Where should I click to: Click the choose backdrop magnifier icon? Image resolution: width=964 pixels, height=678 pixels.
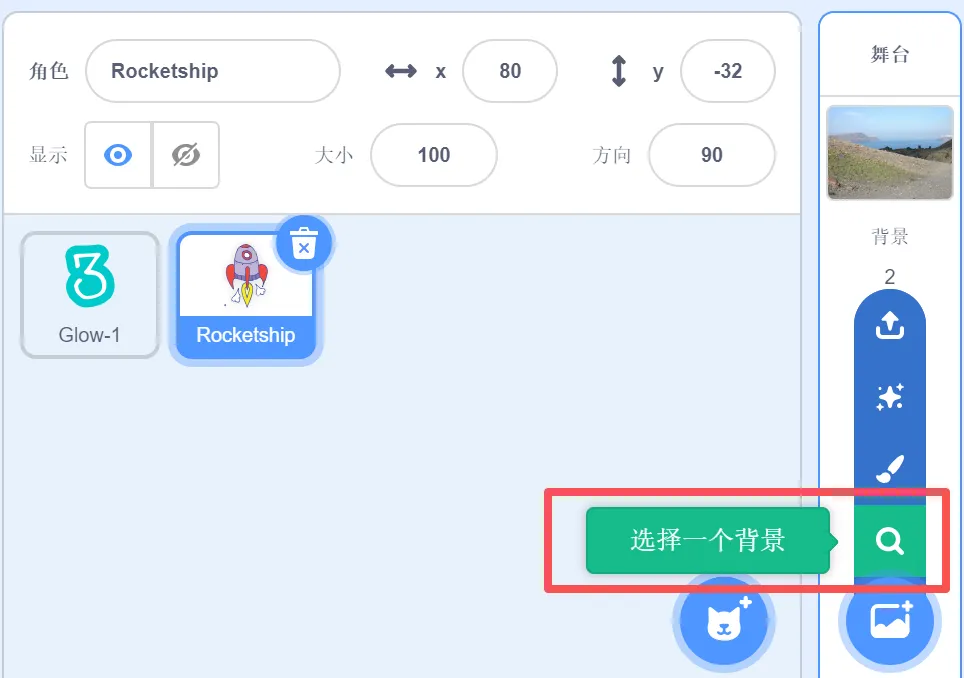[x=890, y=541]
